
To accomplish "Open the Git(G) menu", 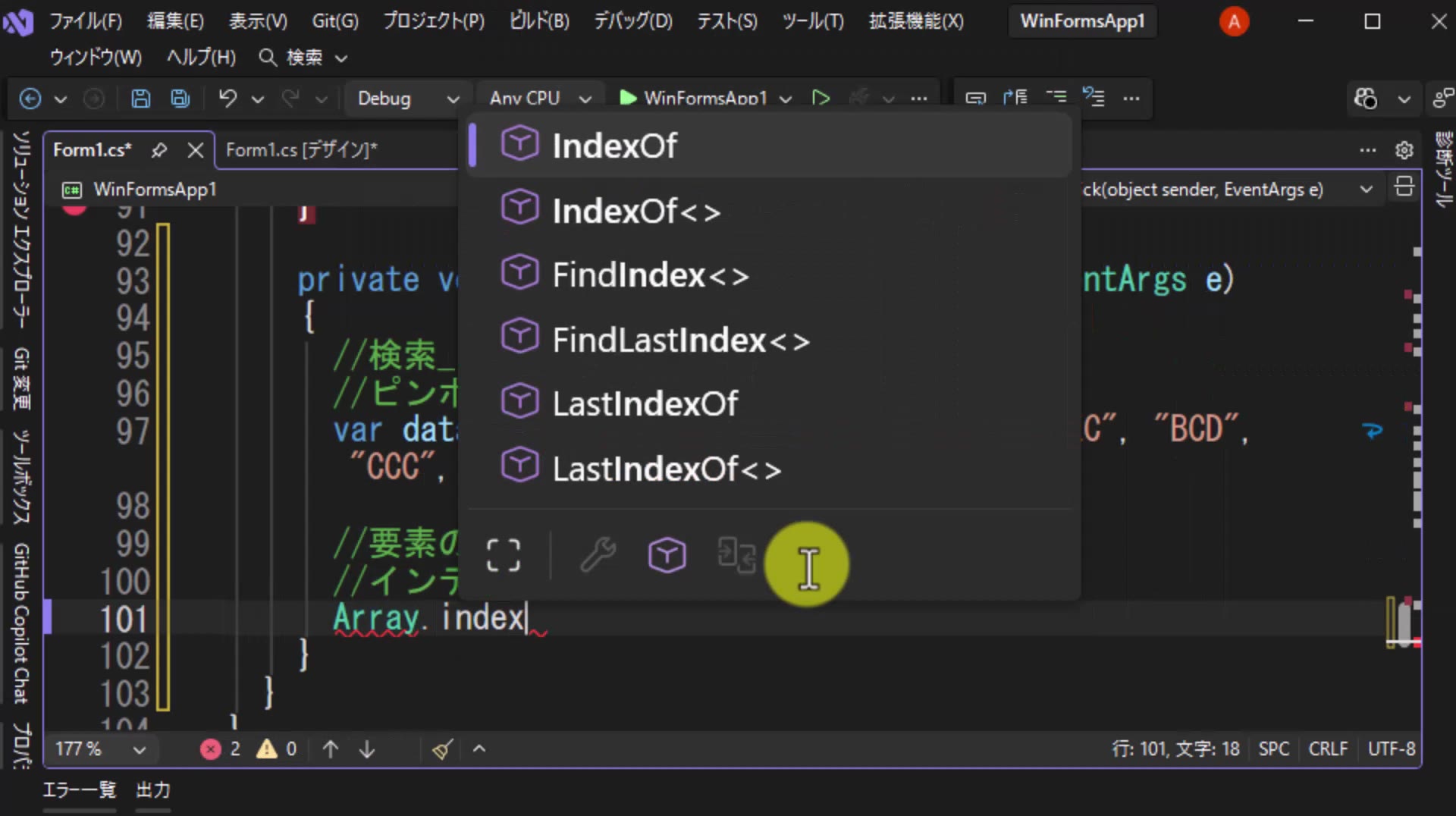I will click(335, 20).
